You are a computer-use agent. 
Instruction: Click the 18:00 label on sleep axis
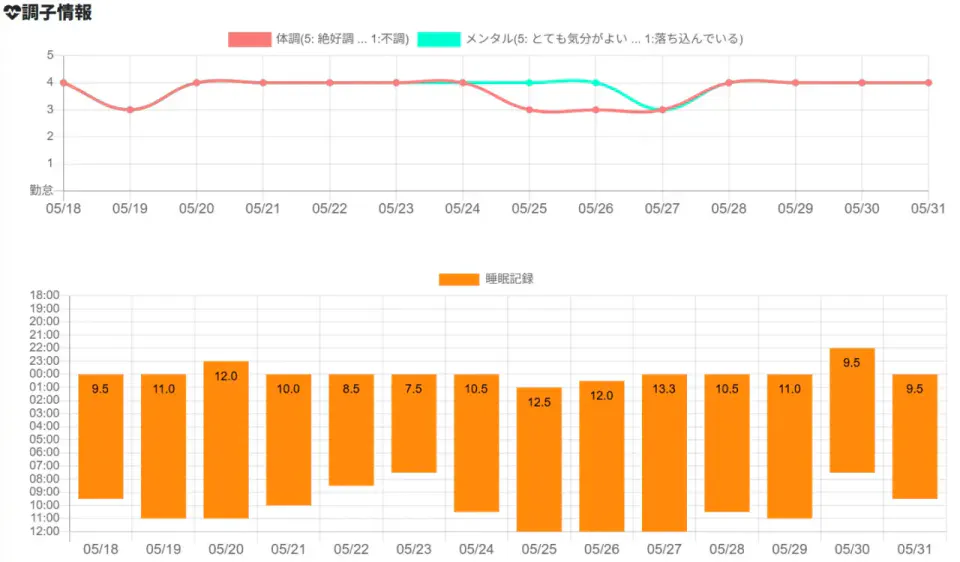pos(45,296)
